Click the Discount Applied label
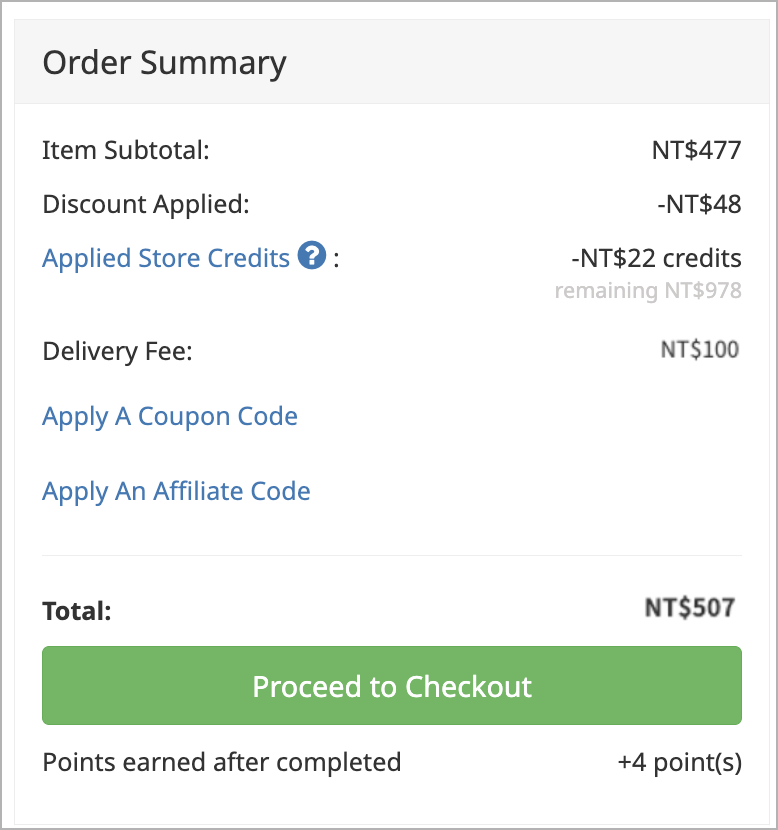This screenshot has width=778, height=830. pos(146,205)
